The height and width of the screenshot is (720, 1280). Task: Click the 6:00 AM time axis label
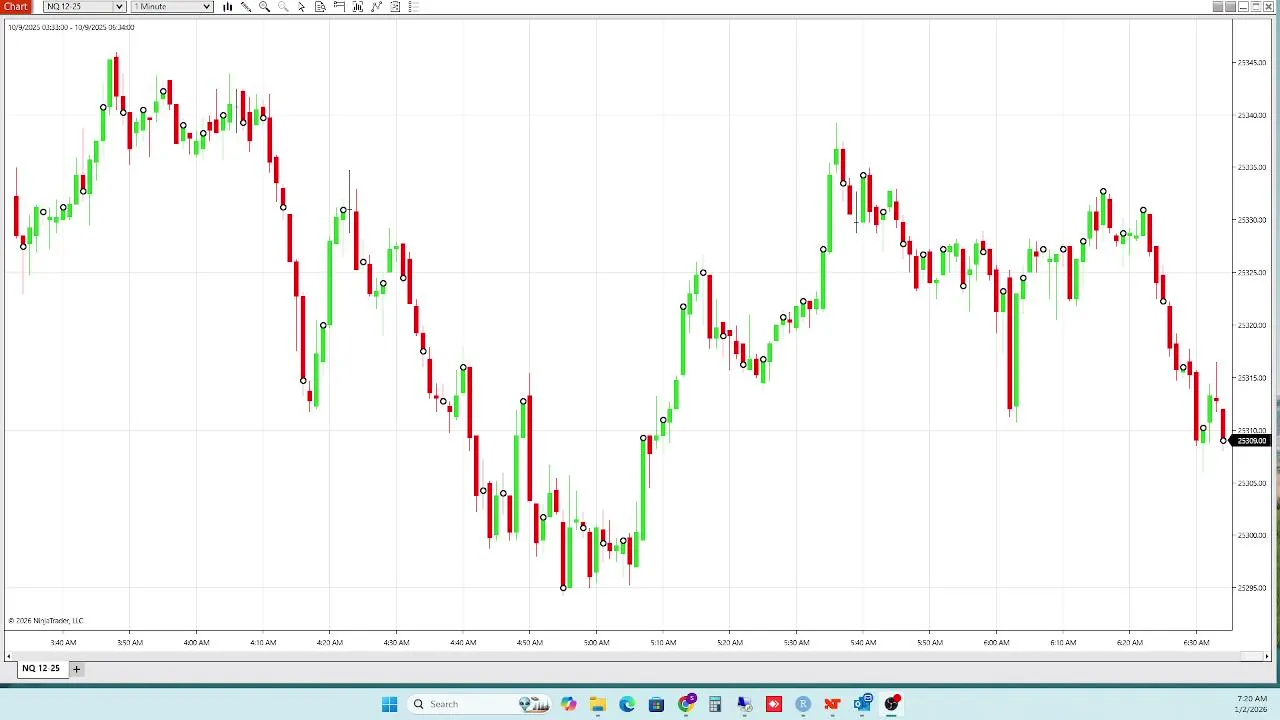(996, 642)
